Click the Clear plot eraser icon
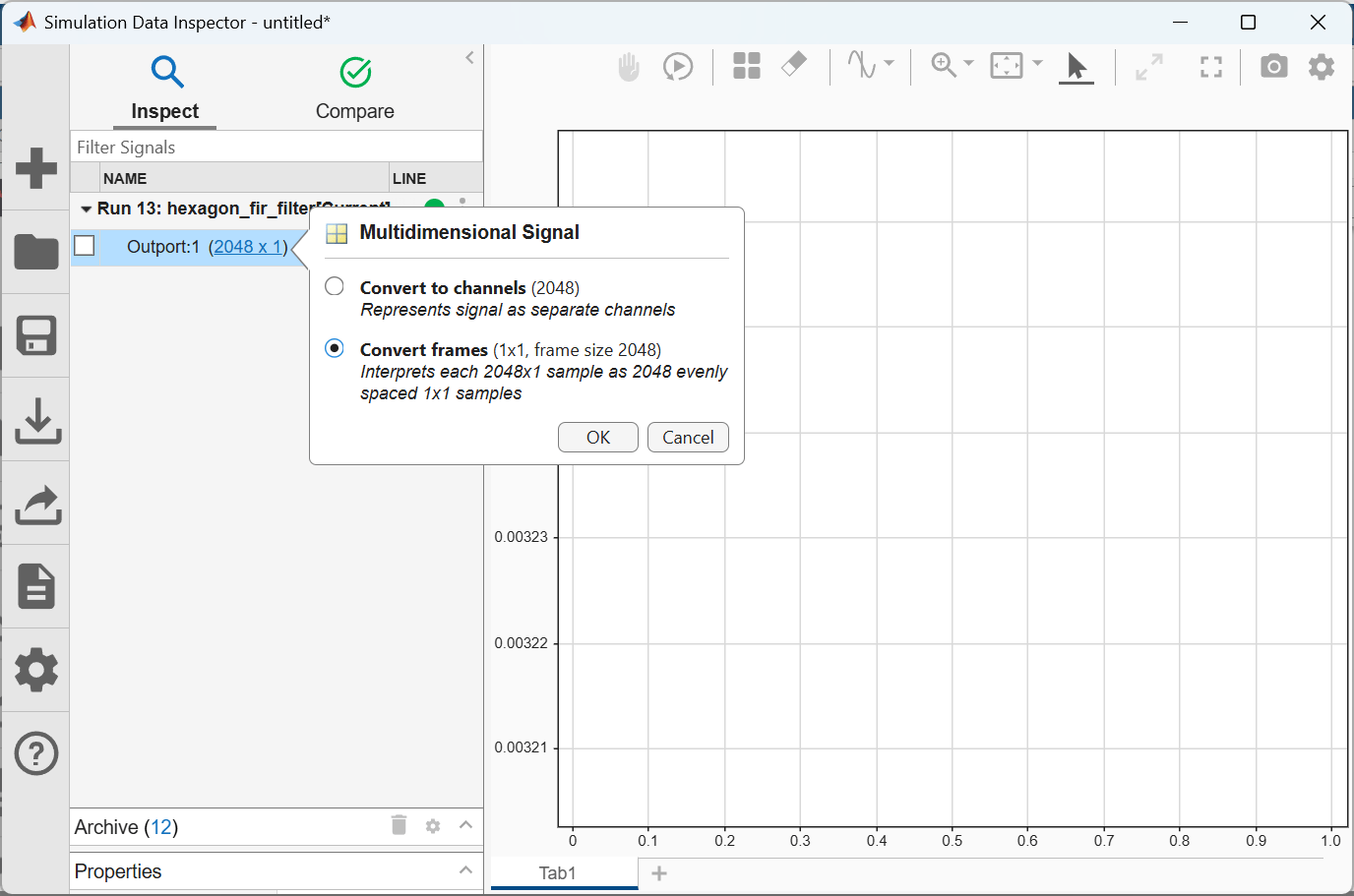 (794, 65)
